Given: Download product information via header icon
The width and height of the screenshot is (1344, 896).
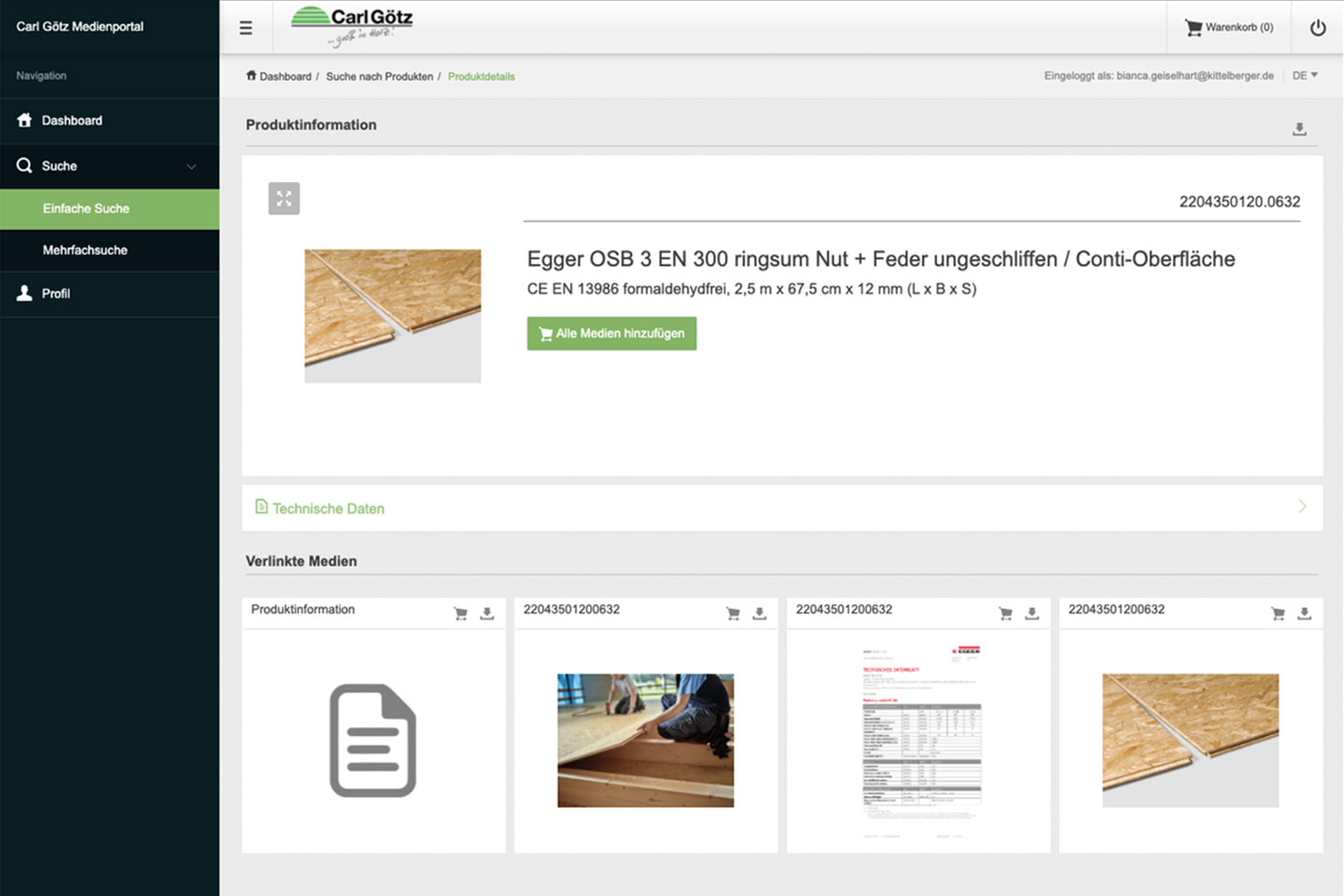Looking at the screenshot, I should click(x=1299, y=129).
